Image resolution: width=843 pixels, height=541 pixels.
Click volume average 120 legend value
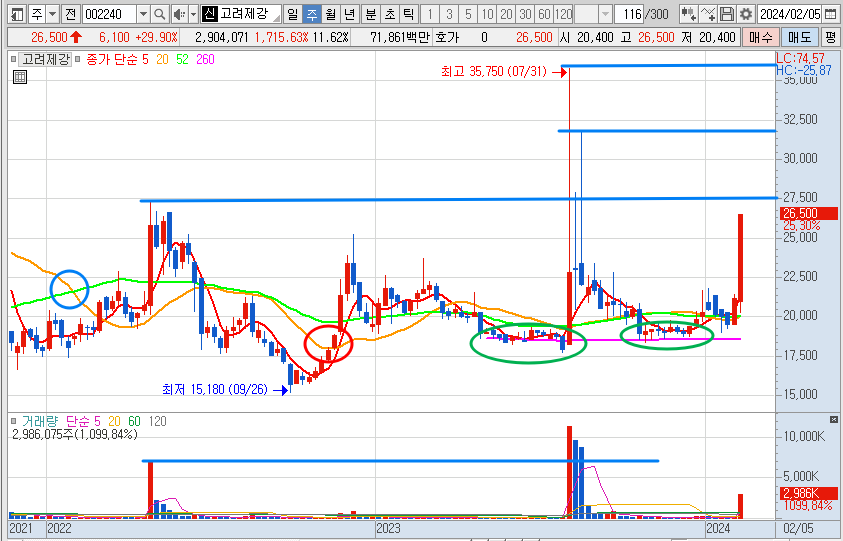(158, 421)
